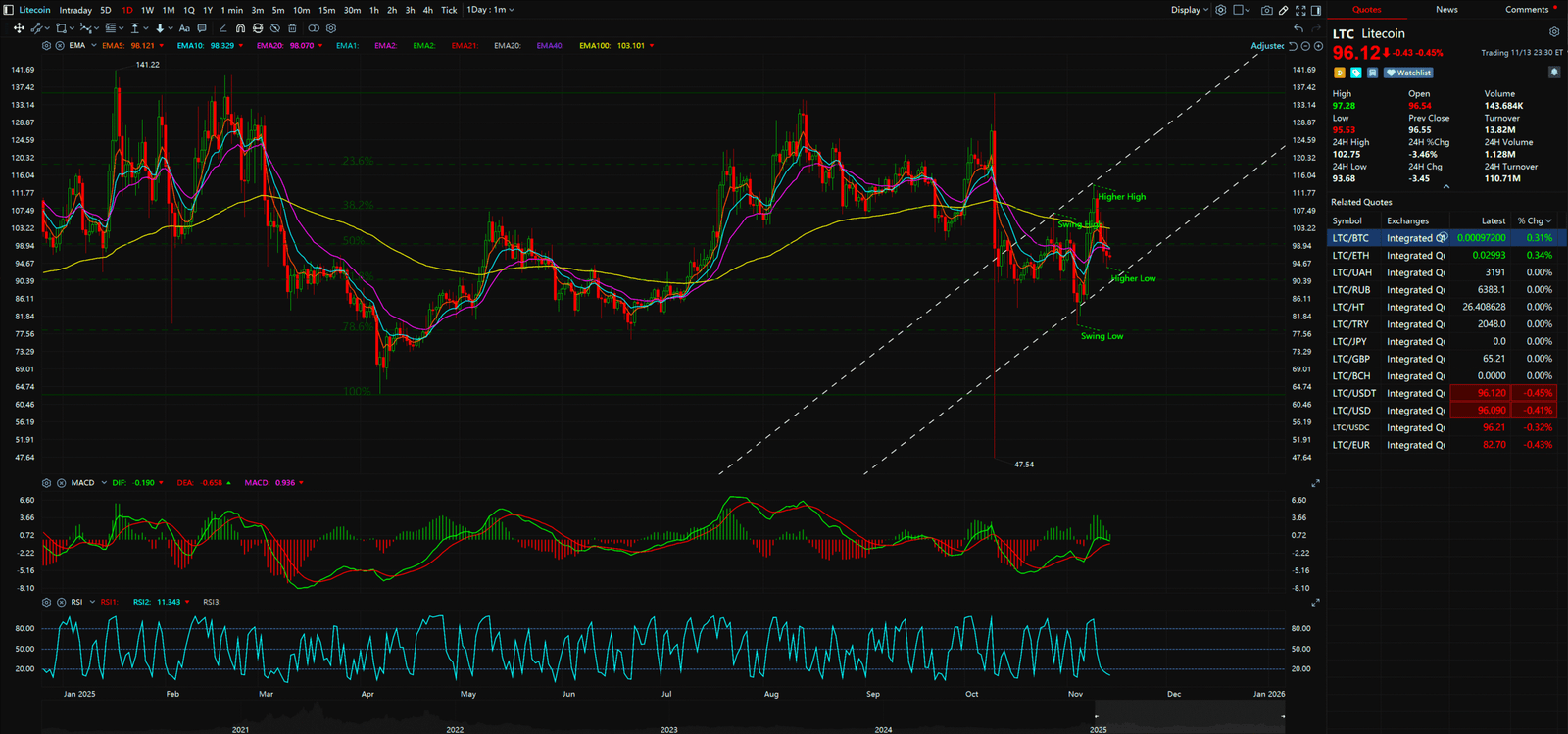Click the undo arrow above chart

1298,28
